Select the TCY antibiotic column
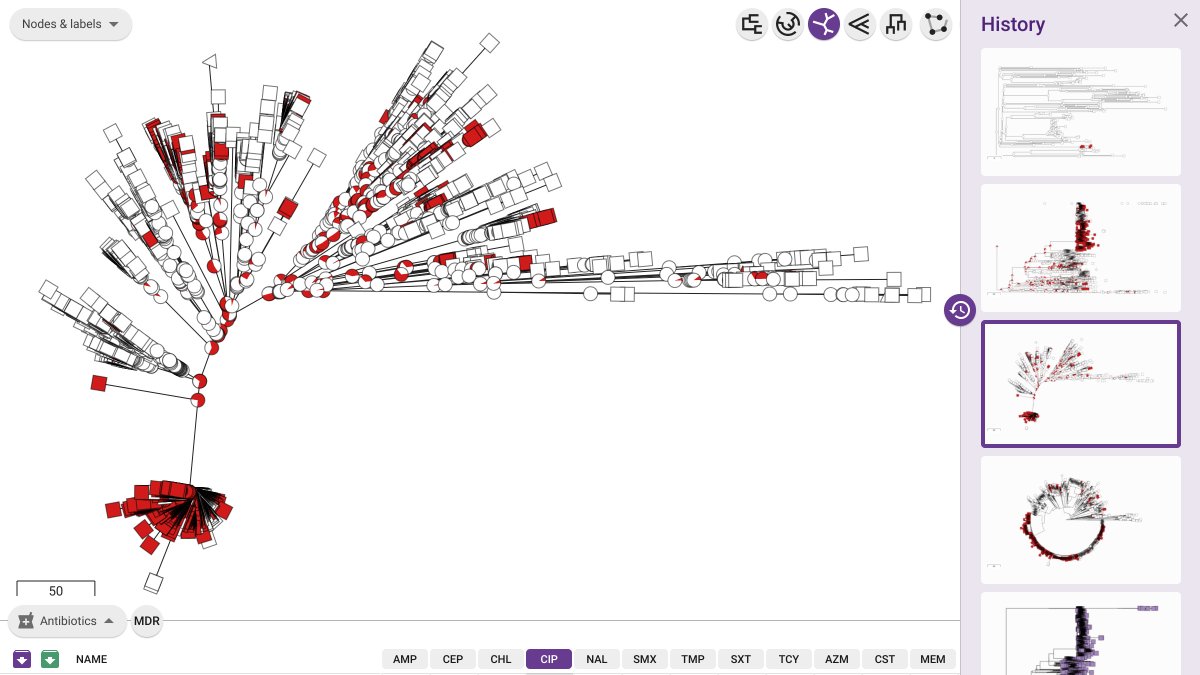The image size is (1200, 675). (x=789, y=659)
